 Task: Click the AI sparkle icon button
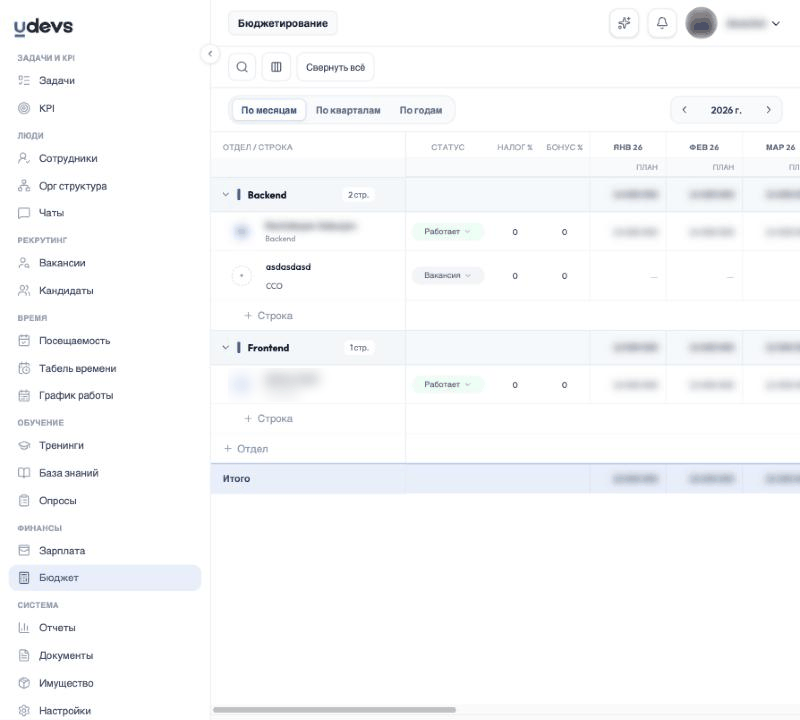[624, 23]
